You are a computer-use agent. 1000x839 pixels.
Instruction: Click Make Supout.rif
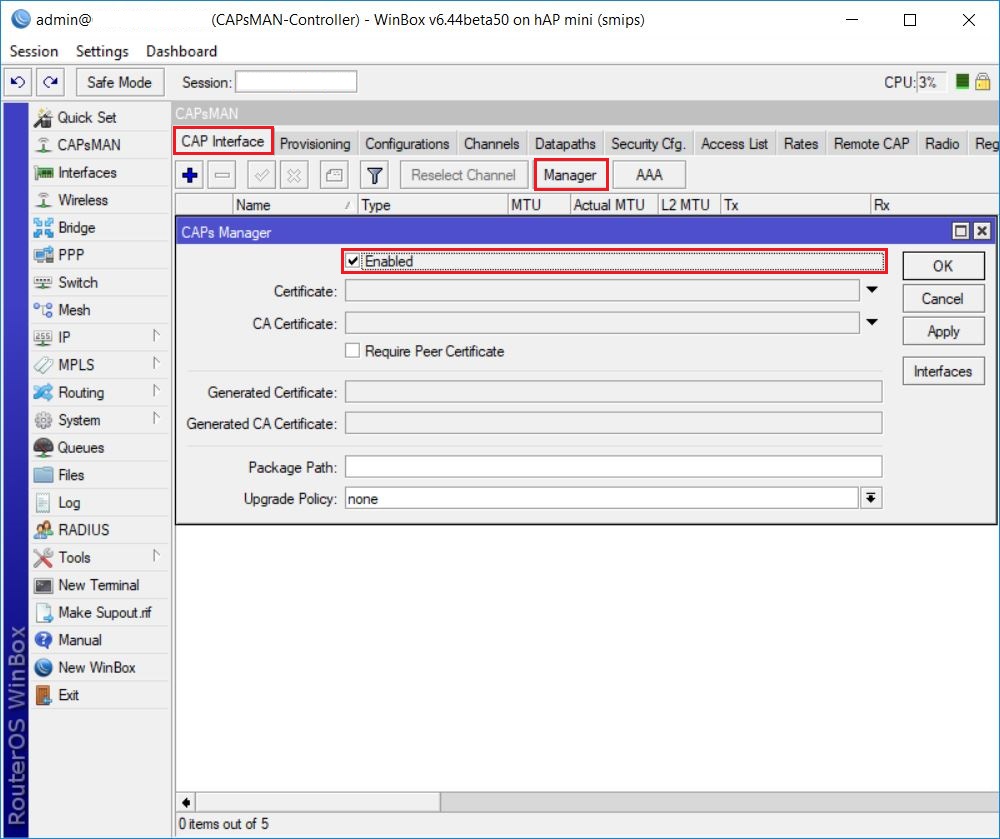pos(105,613)
